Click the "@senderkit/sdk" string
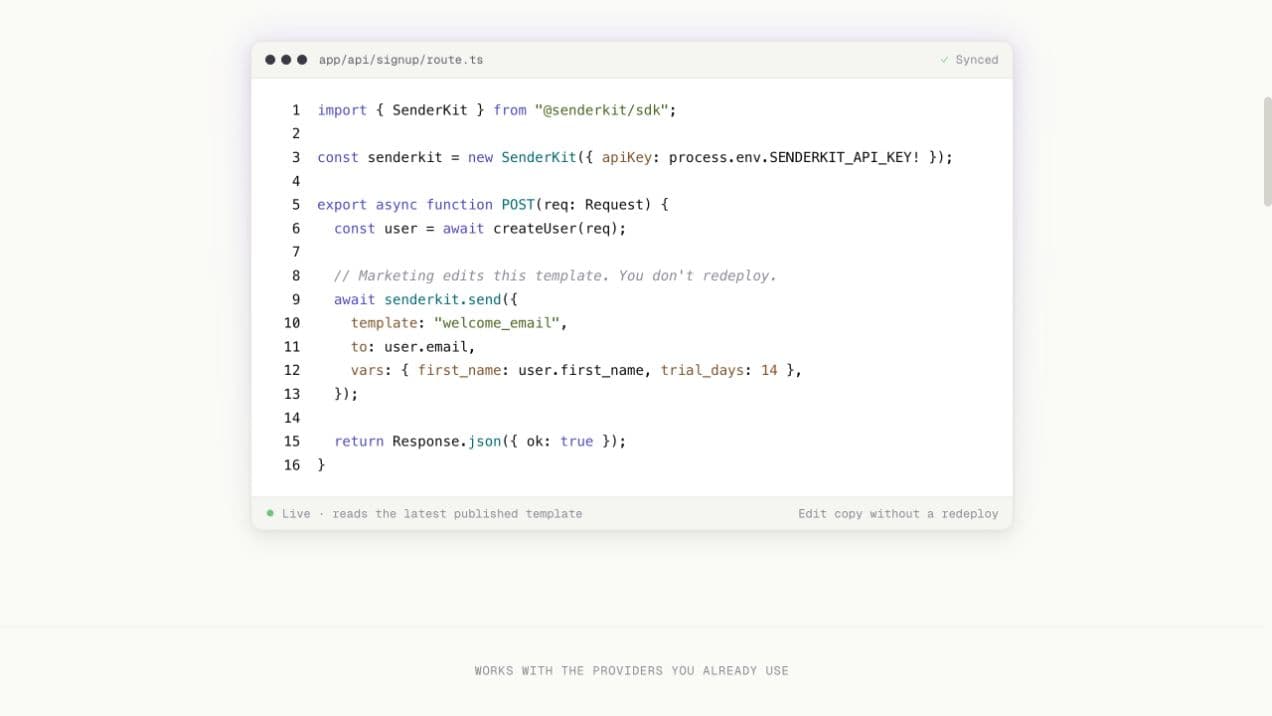The image size is (1272, 716). tap(601, 110)
